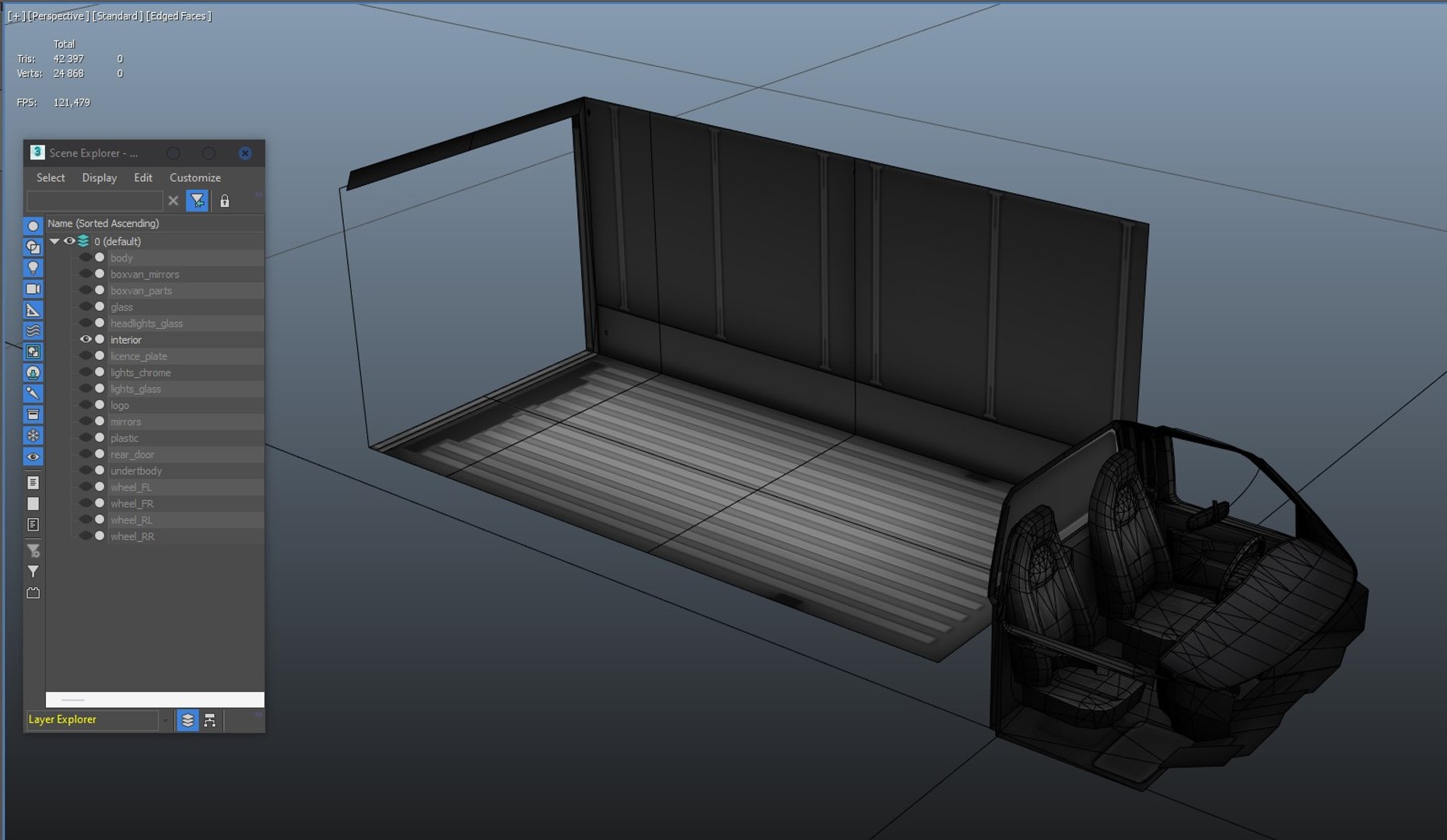The height and width of the screenshot is (840, 1447).
Task: Toggle Display Groups filter icon
Action: click(x=33, y=352)
